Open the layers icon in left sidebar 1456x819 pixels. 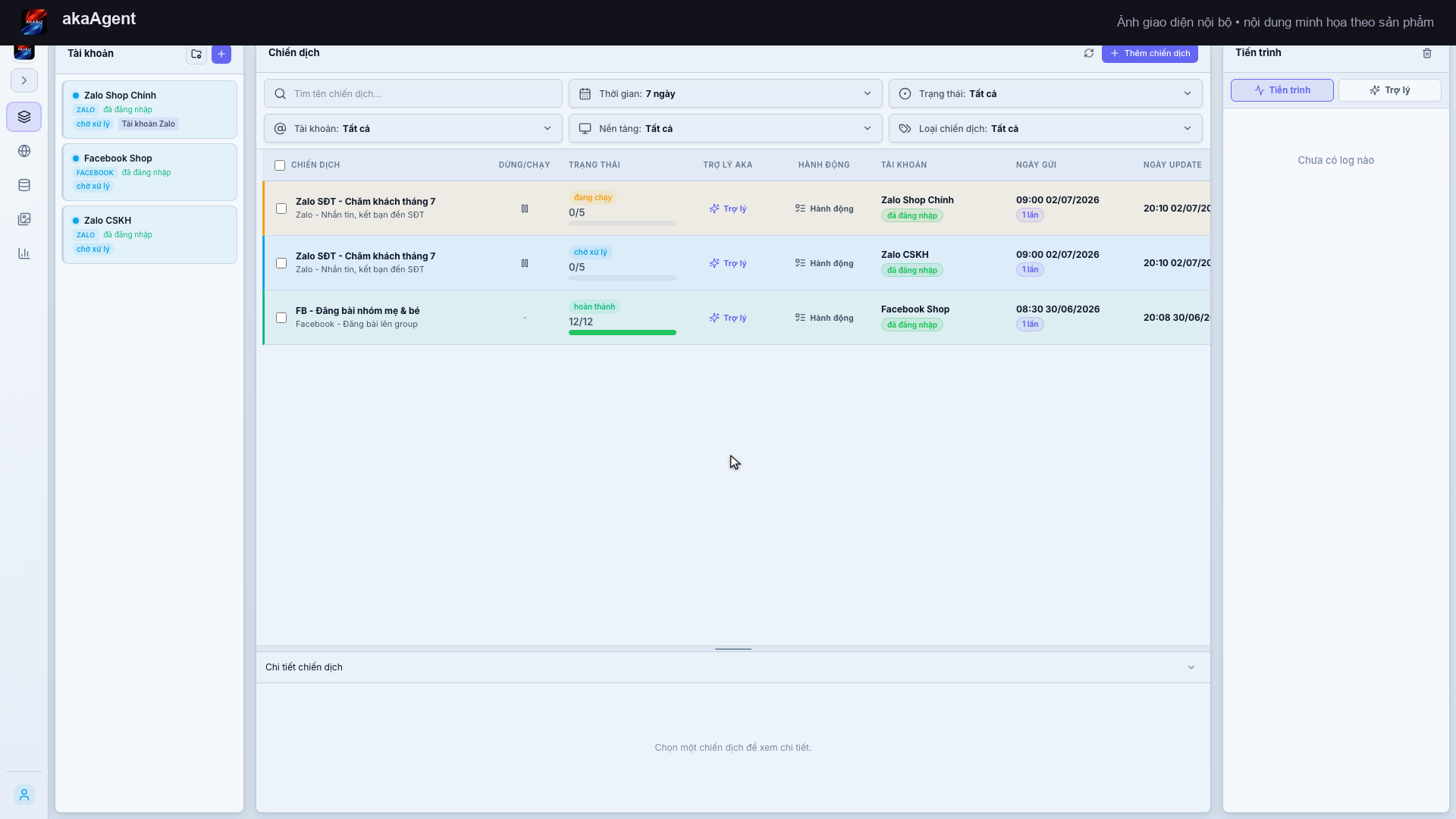tap(24, 117)
